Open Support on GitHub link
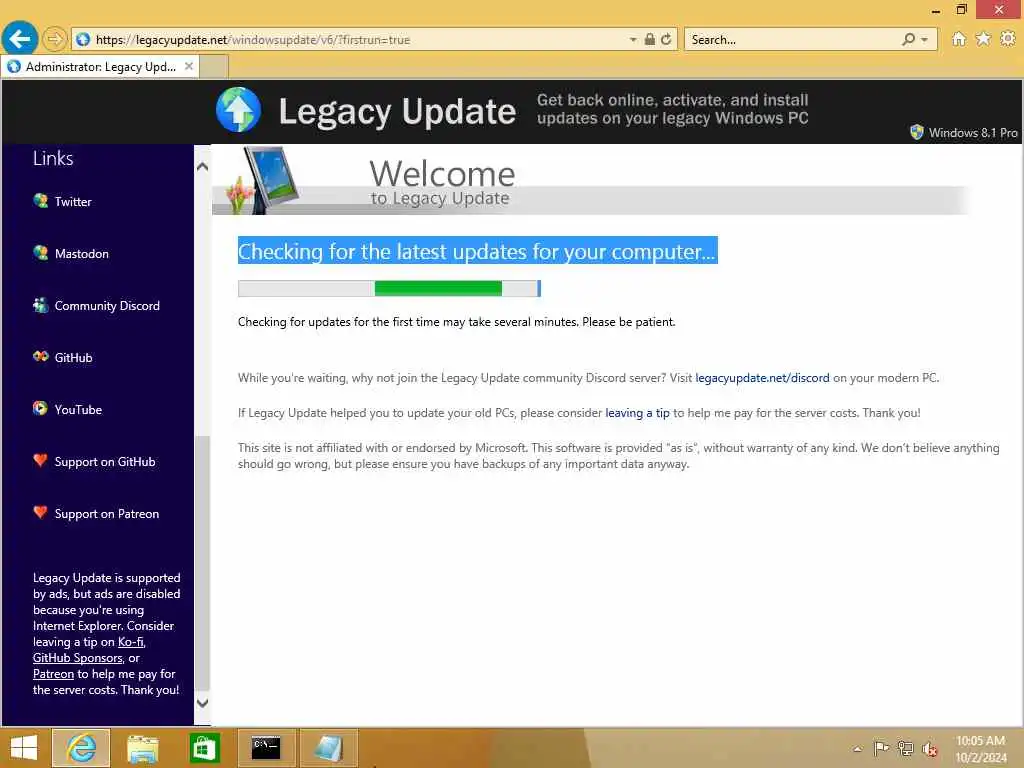This screenshot has height=768, width=1024. tap(105, 462)
